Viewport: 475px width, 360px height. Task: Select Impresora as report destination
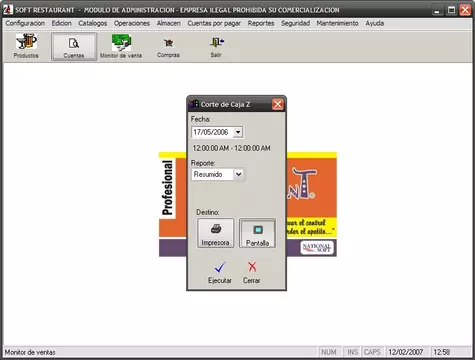(x=215, y=233)
